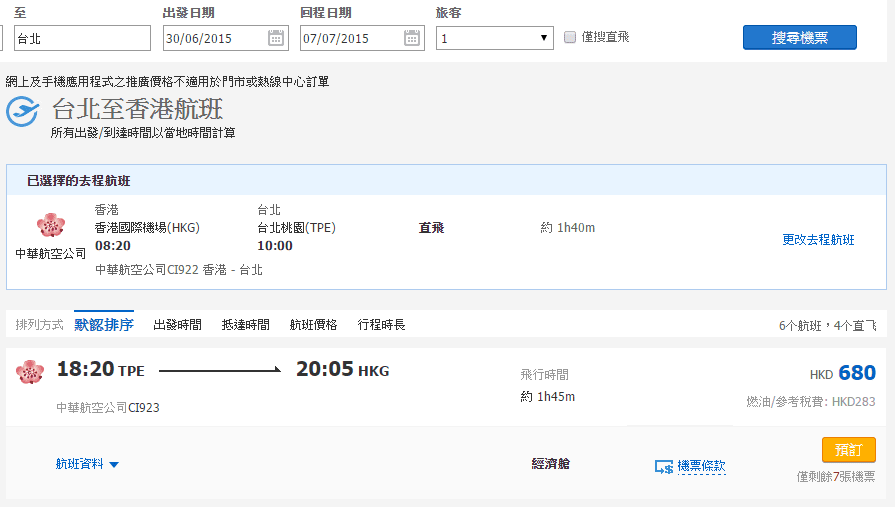Screen dimensions: 895x507
Task: Click 更改去程航班 change outbound flight link
Action: pyautogui.click(x=818, y=240)
